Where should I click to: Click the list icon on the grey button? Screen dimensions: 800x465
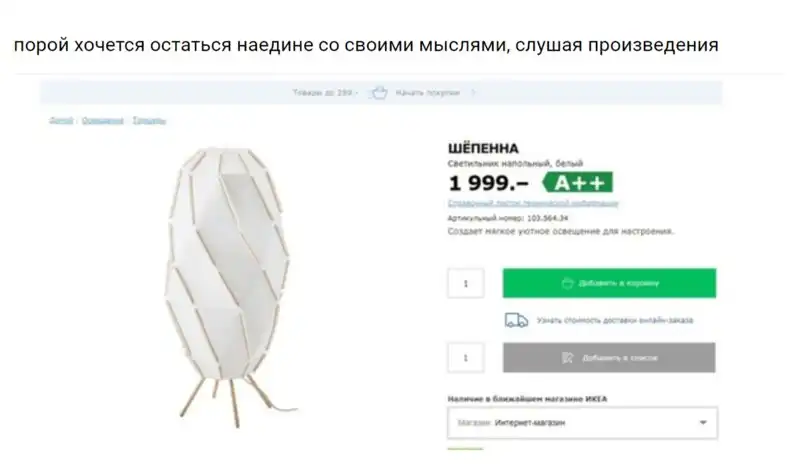567,358
